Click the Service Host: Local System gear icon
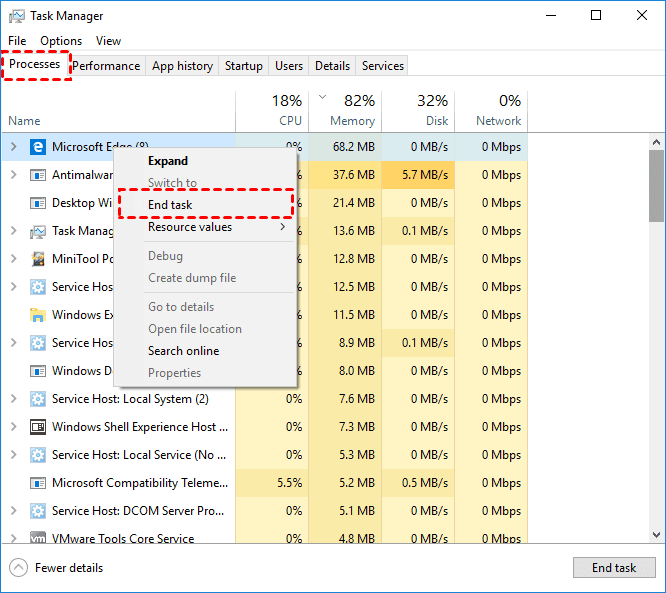The width and height of the screenshot is (666, 593). (38, 399)
